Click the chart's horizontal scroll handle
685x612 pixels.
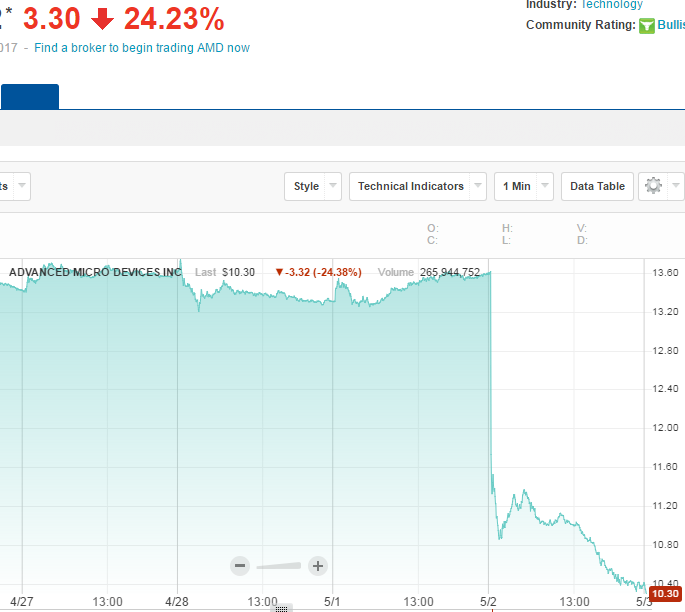point(282,608)
